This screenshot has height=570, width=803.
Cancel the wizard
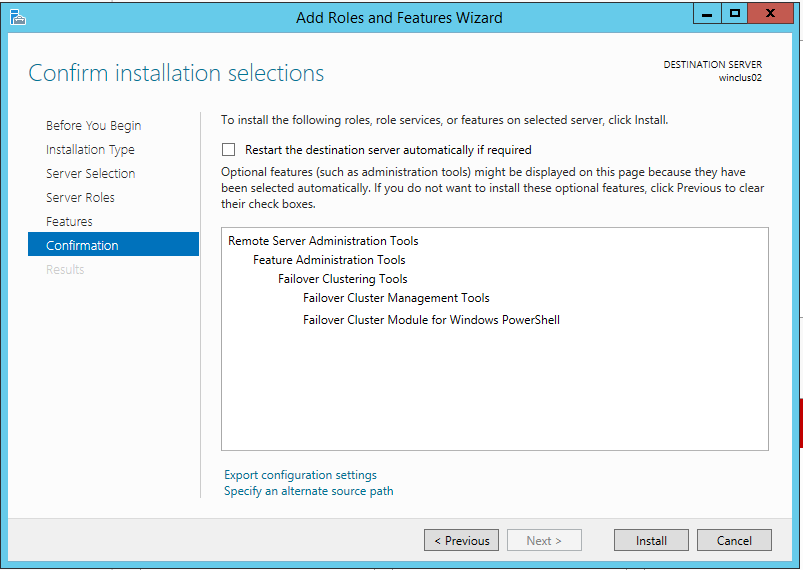click(x=734, y=541)
